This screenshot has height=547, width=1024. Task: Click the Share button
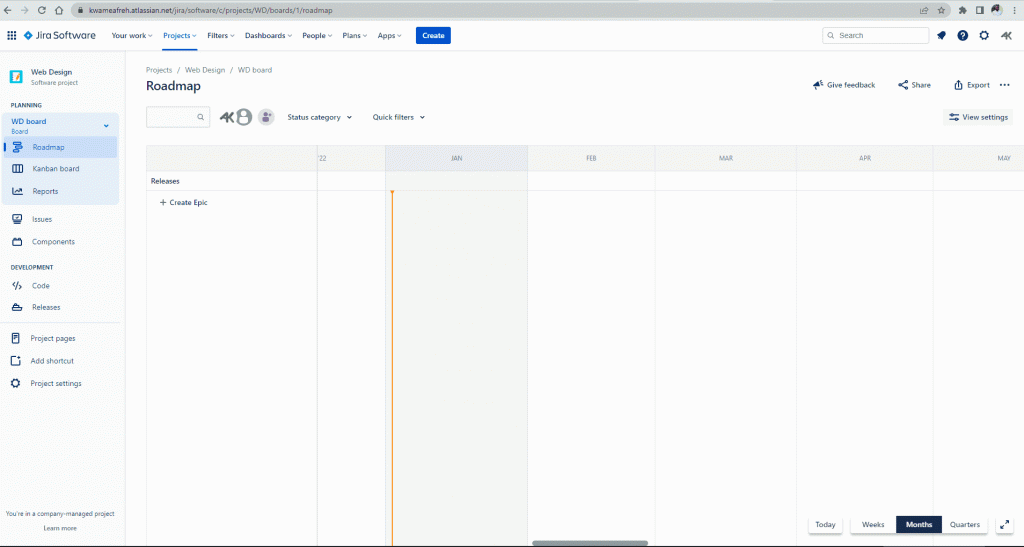click(x=914, y=85)
